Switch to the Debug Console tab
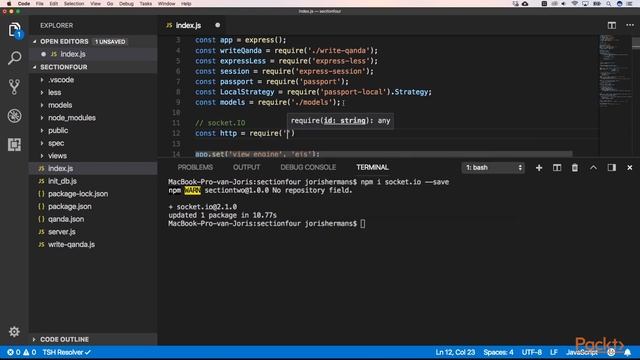This screenshot has height=360, width=640. point(308,167)
